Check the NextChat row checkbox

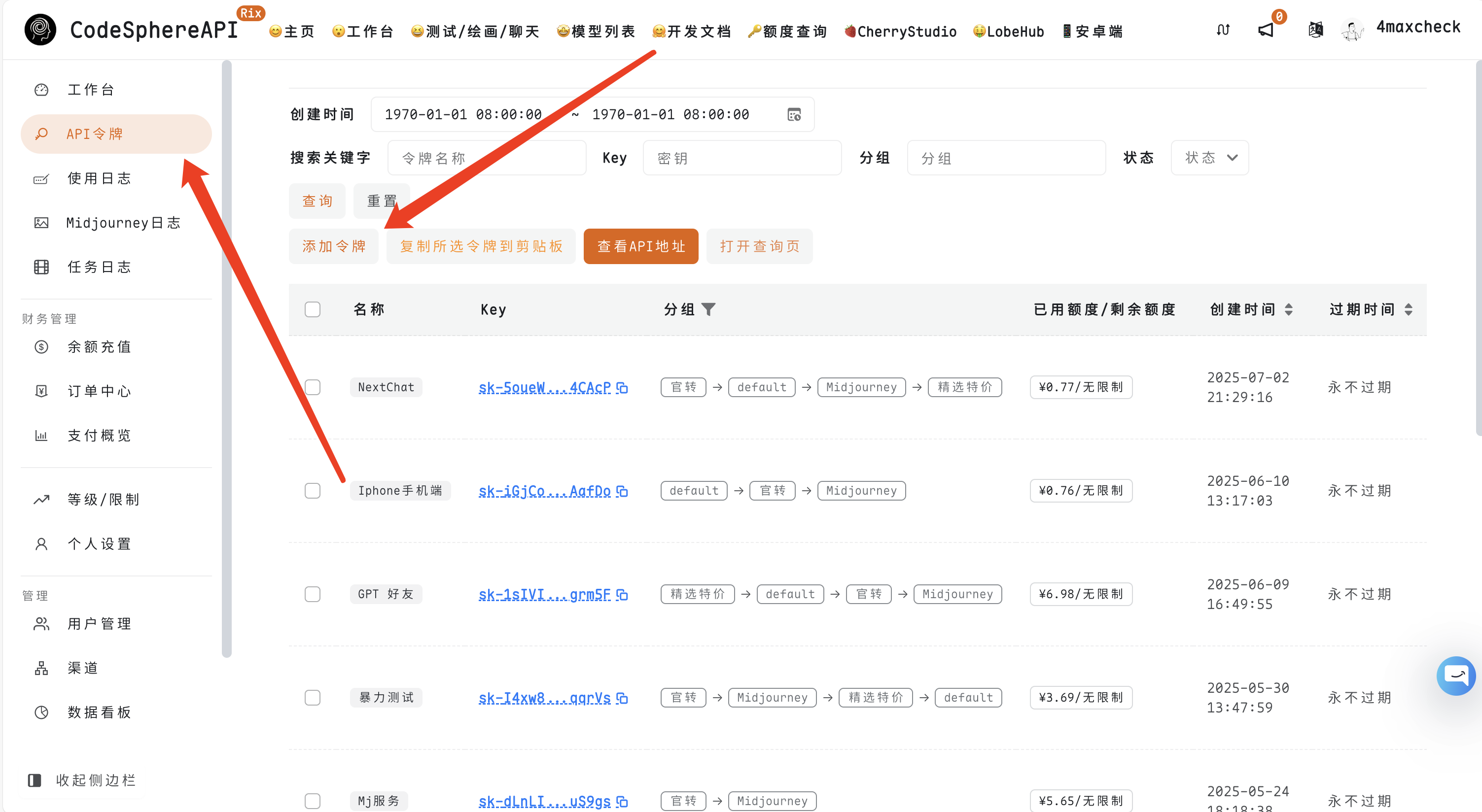313,387
